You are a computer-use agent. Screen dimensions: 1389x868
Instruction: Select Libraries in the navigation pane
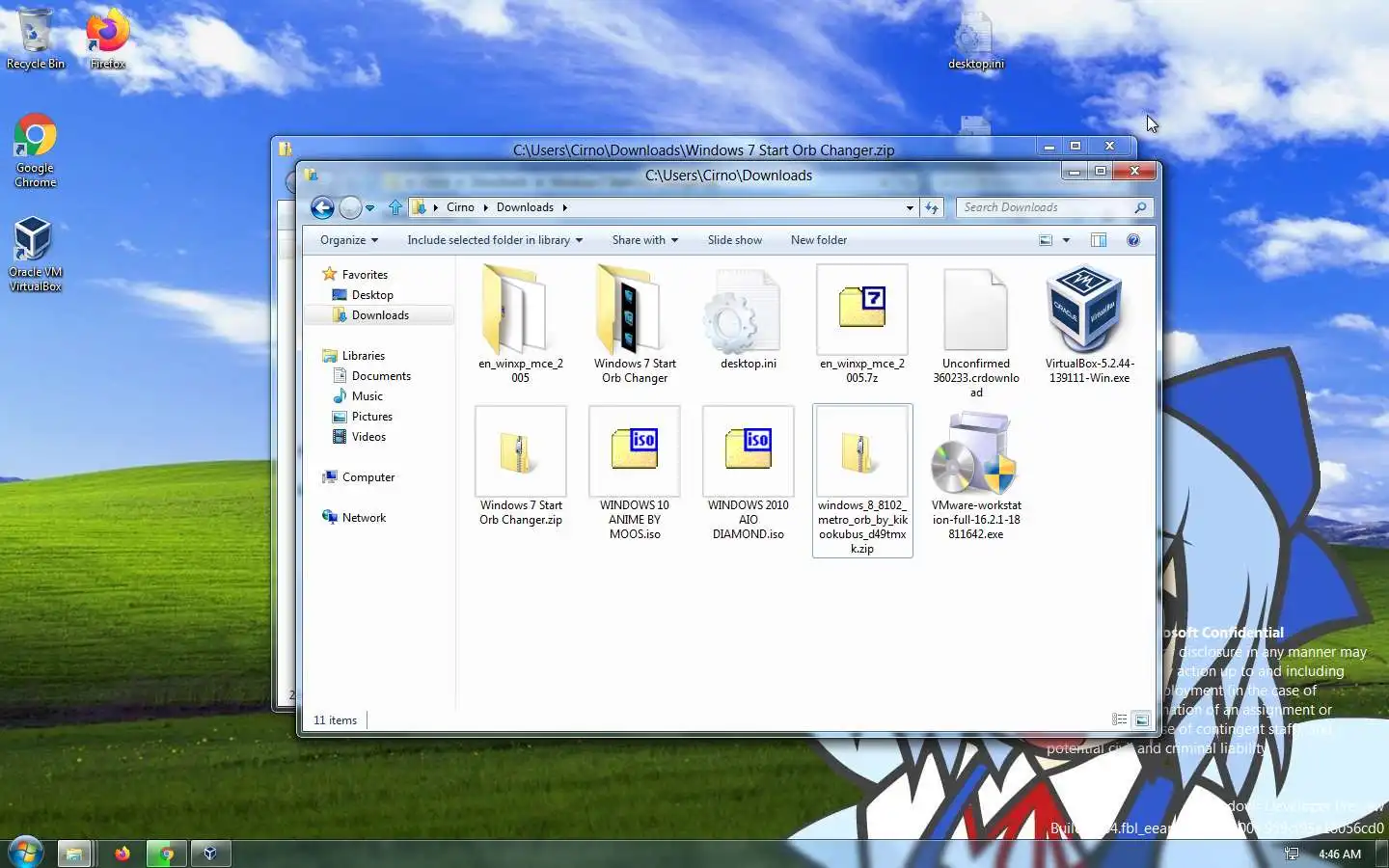point(363,356)
